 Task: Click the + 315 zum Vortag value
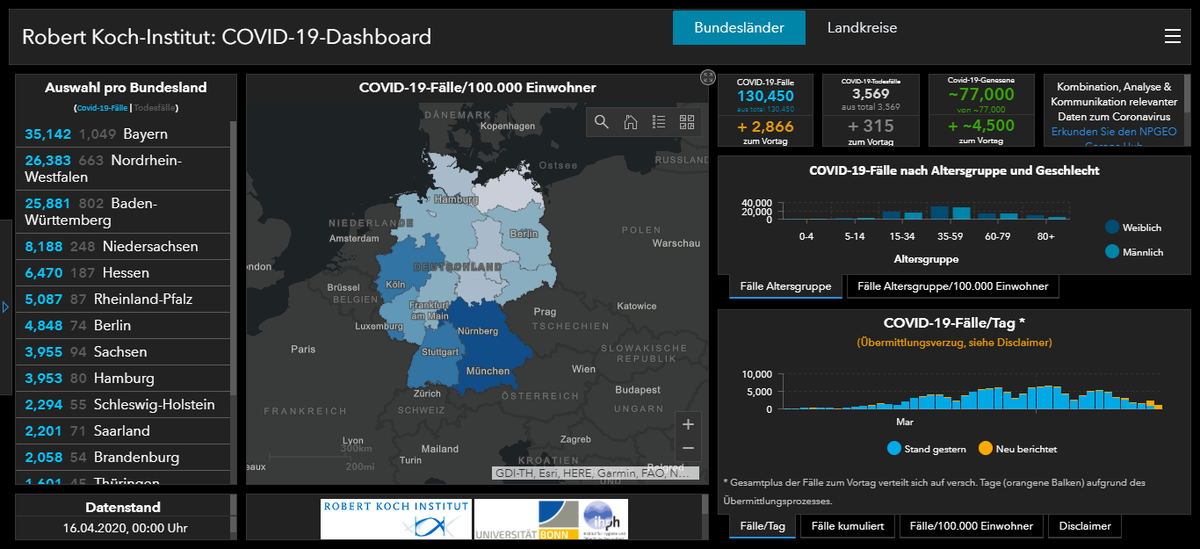point(871,126)
